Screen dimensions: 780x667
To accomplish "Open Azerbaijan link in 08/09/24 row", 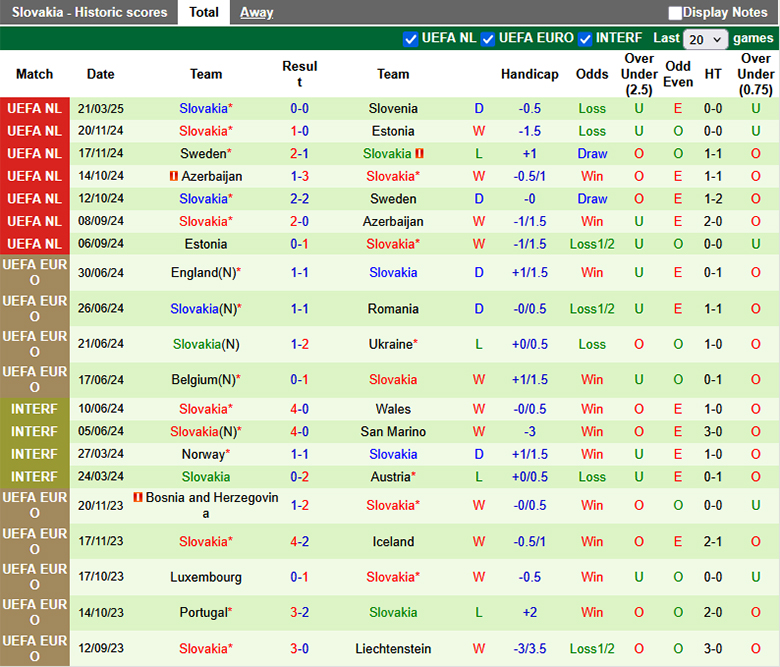I will (x=393, y=221).
